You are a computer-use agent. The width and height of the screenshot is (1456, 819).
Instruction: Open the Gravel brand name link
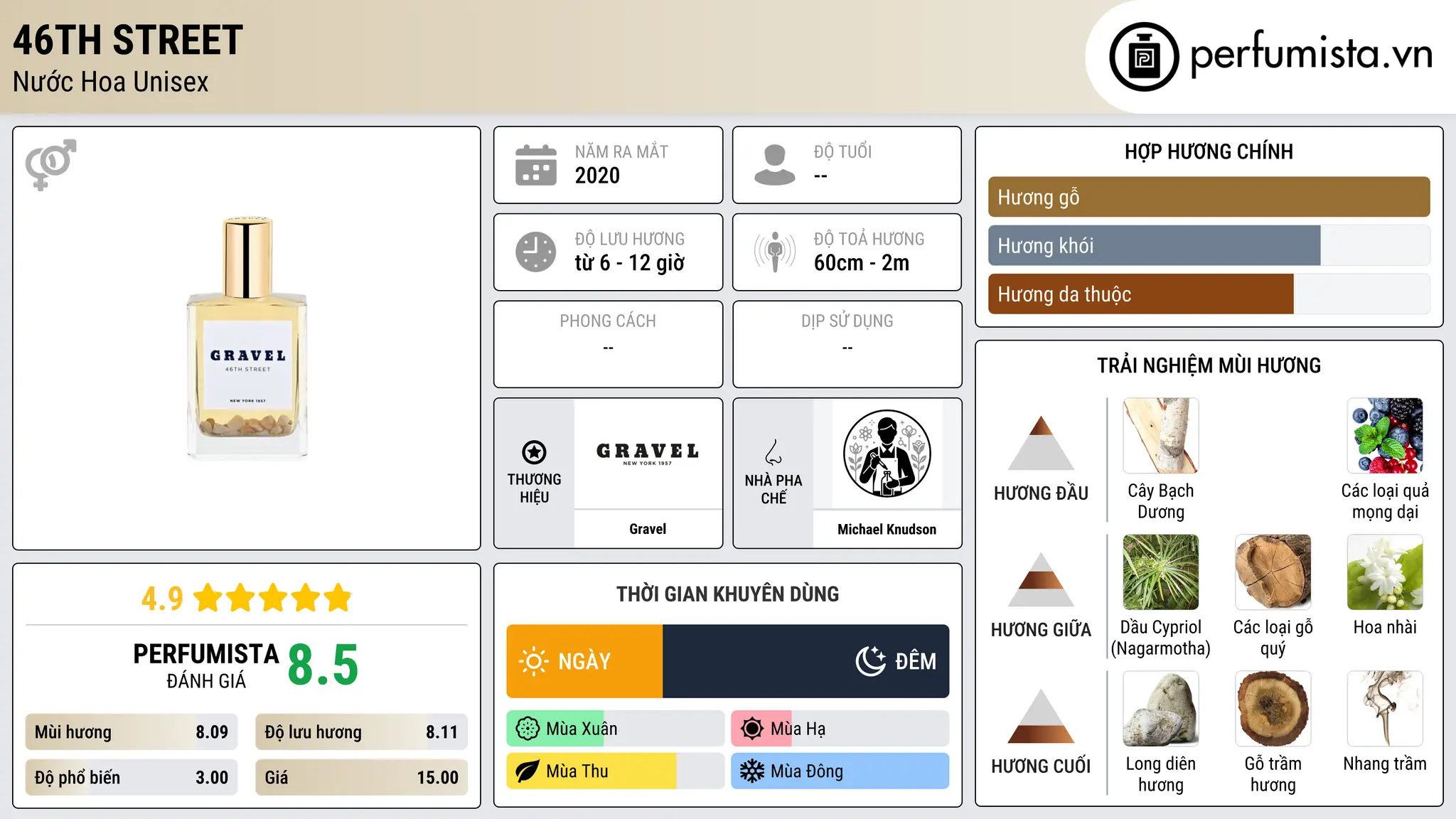pyautogui.click(x=648, y=529)
